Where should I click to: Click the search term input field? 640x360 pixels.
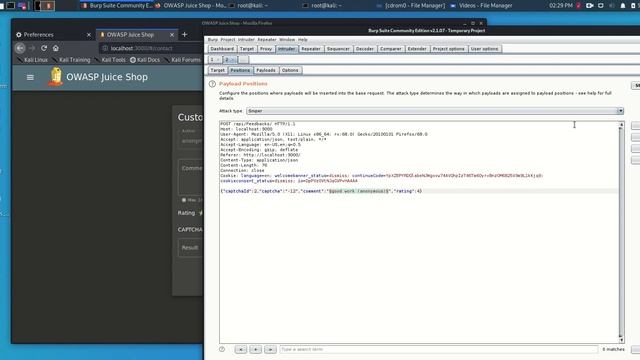(439, 349)
